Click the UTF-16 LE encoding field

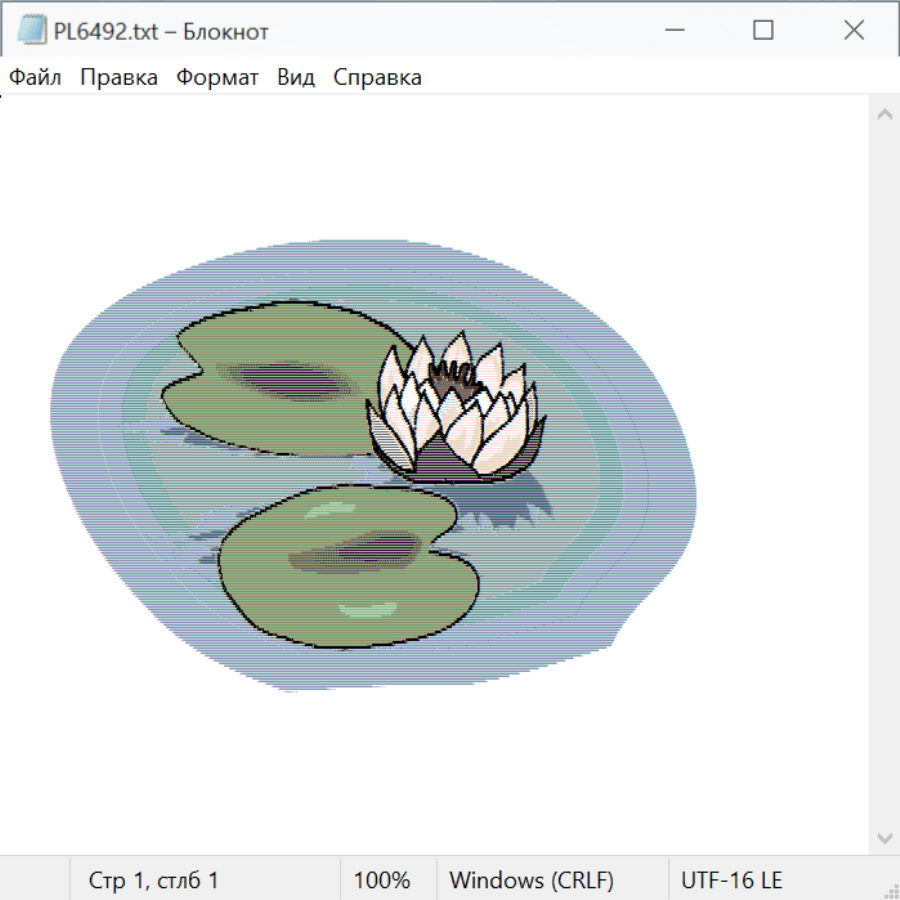731,881
